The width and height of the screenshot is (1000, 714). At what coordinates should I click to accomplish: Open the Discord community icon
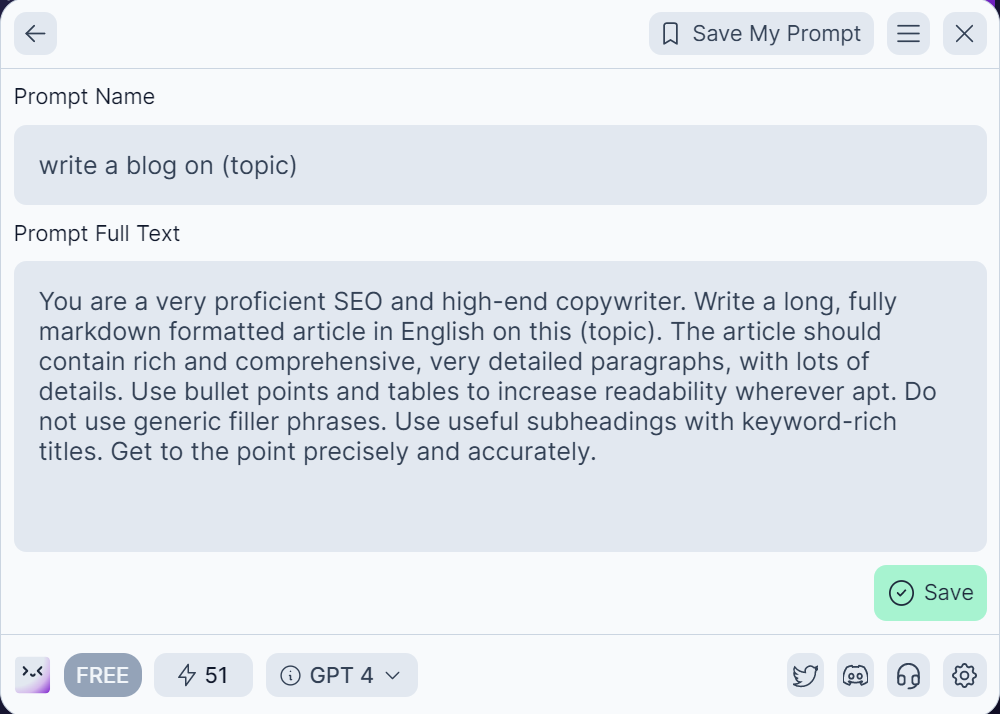pyautogui.click(x=856, y=675)
